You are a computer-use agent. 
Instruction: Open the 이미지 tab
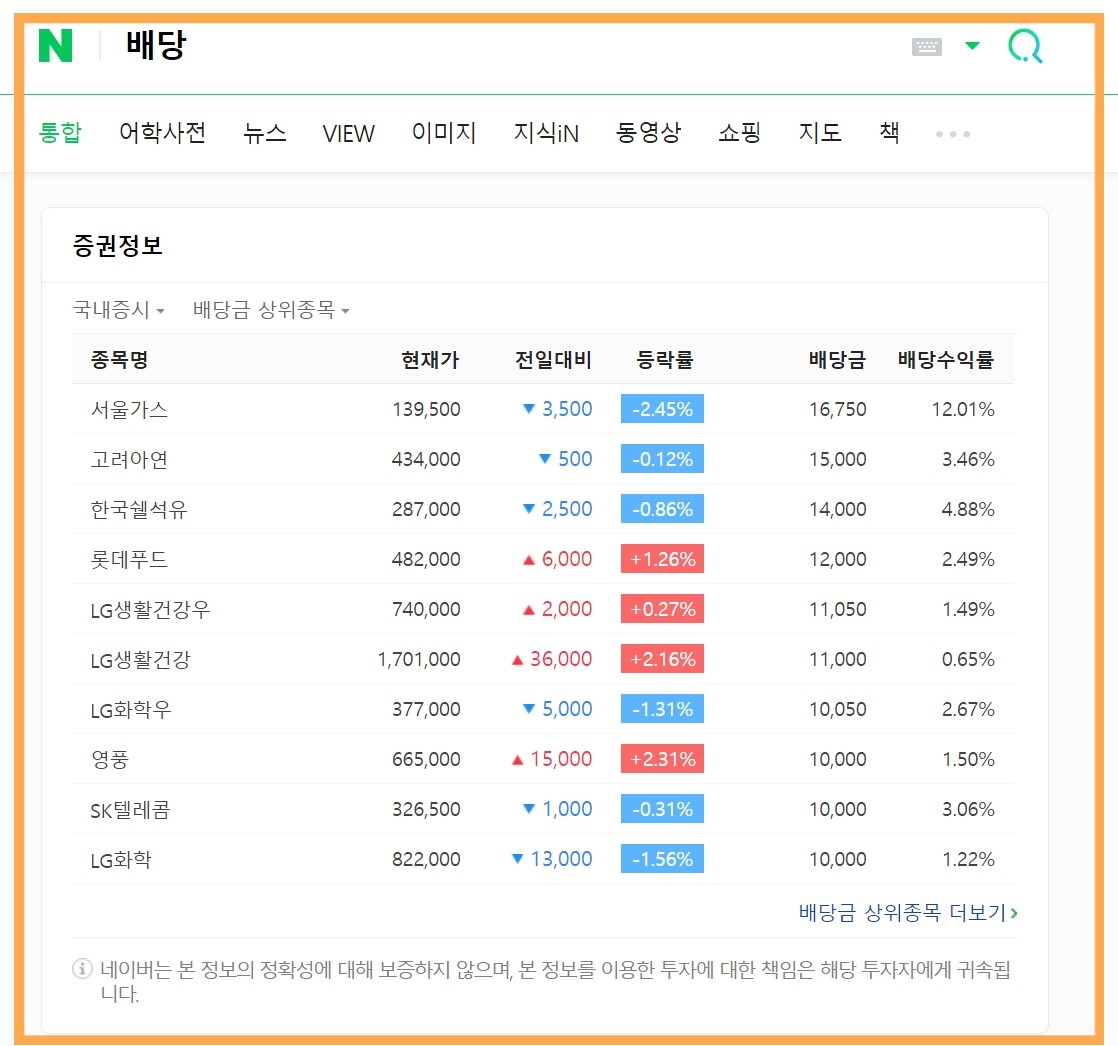[444, 133]
